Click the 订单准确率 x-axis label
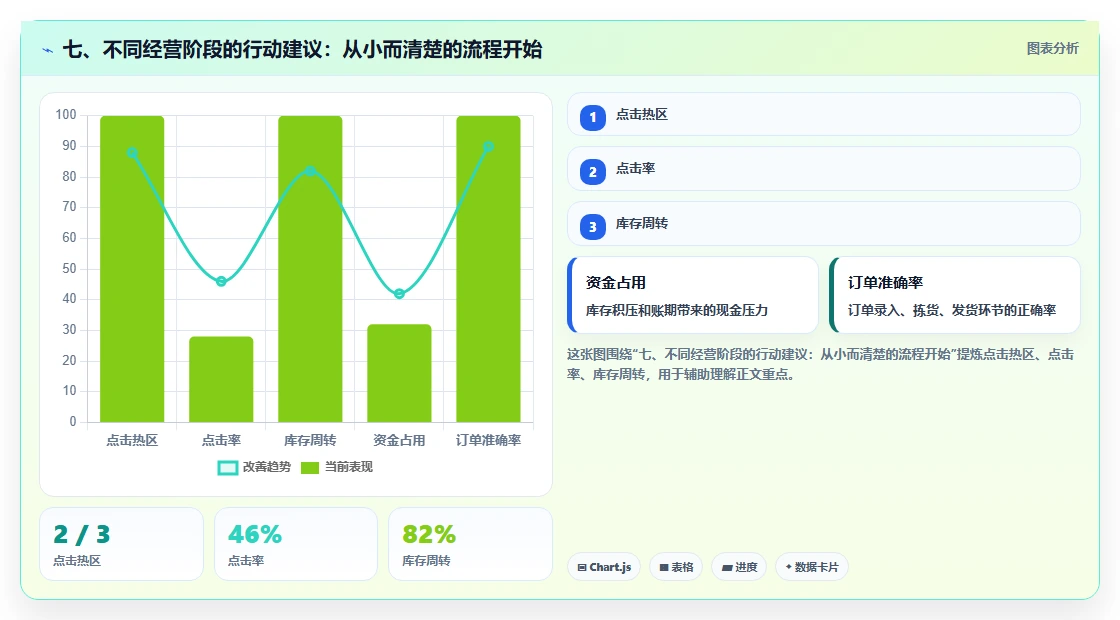Image resolution: width=1120 pixels, height=620 pixels. [489, 441]
